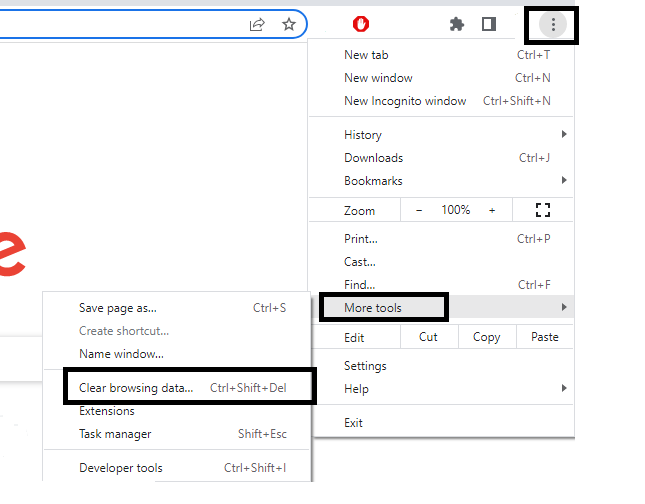
Task: Open Settings from the menu
Action: [x=441, y=366]
